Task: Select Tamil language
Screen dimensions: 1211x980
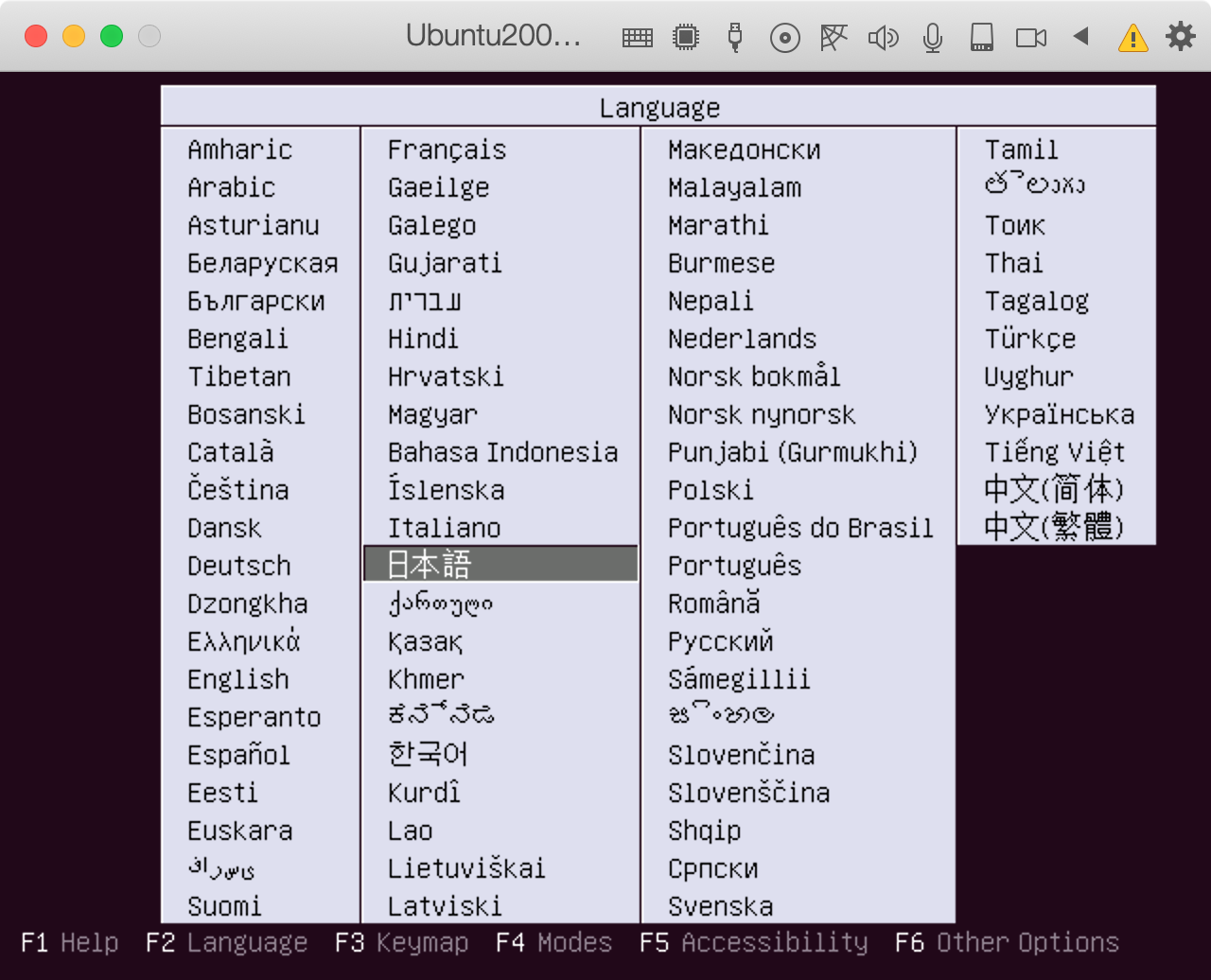Action: coord(1022,149)
